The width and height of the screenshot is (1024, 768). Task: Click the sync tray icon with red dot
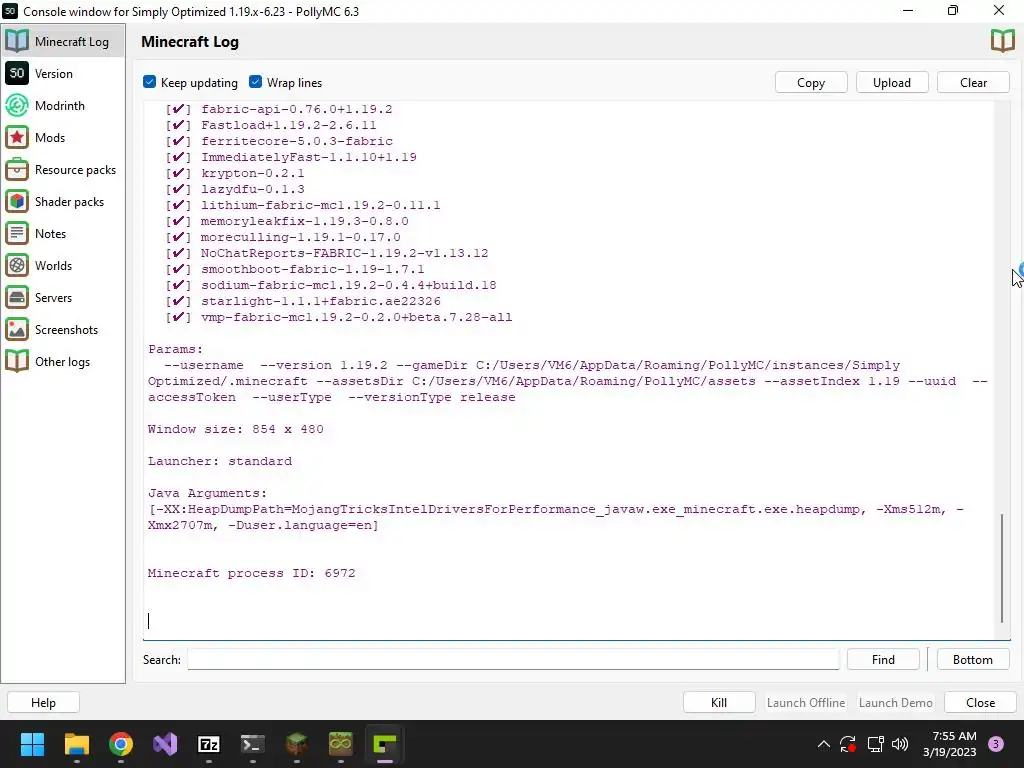(x=848, y=744)
